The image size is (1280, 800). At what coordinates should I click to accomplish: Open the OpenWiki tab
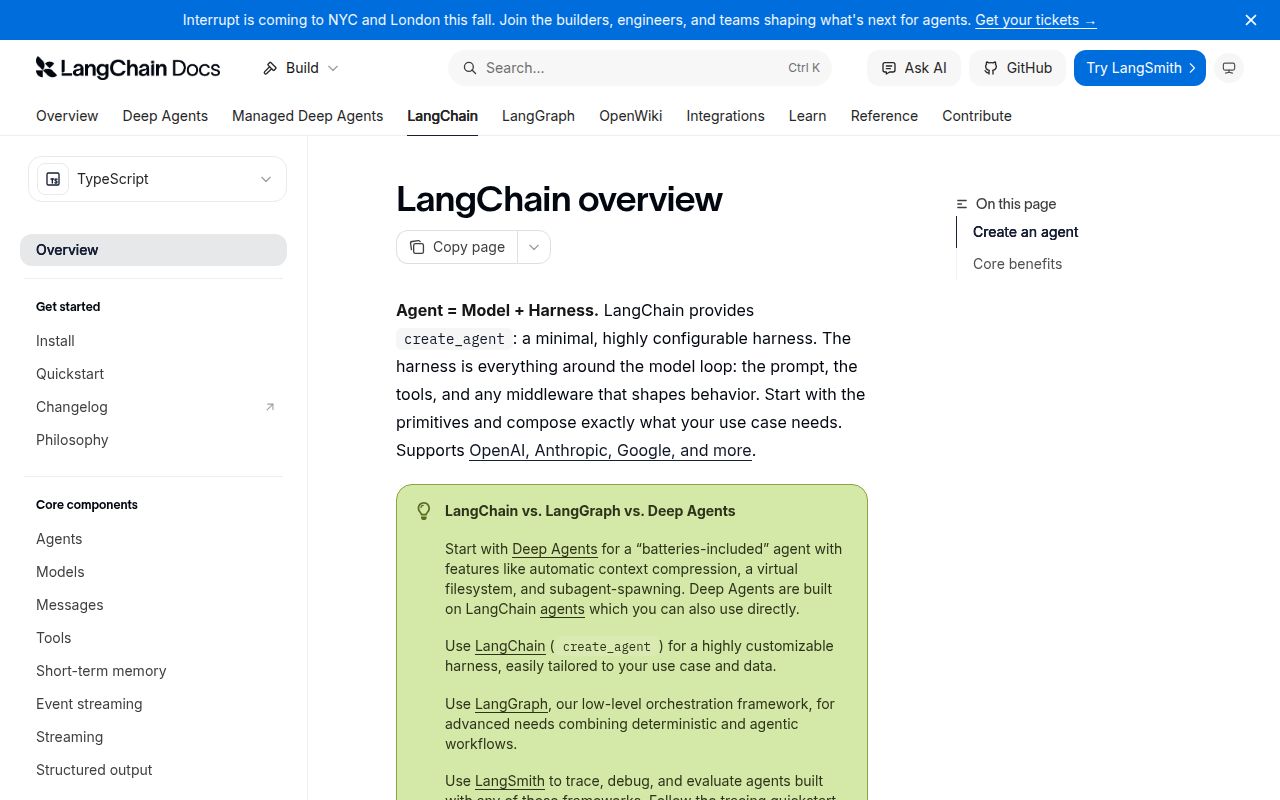pos(630,116)
